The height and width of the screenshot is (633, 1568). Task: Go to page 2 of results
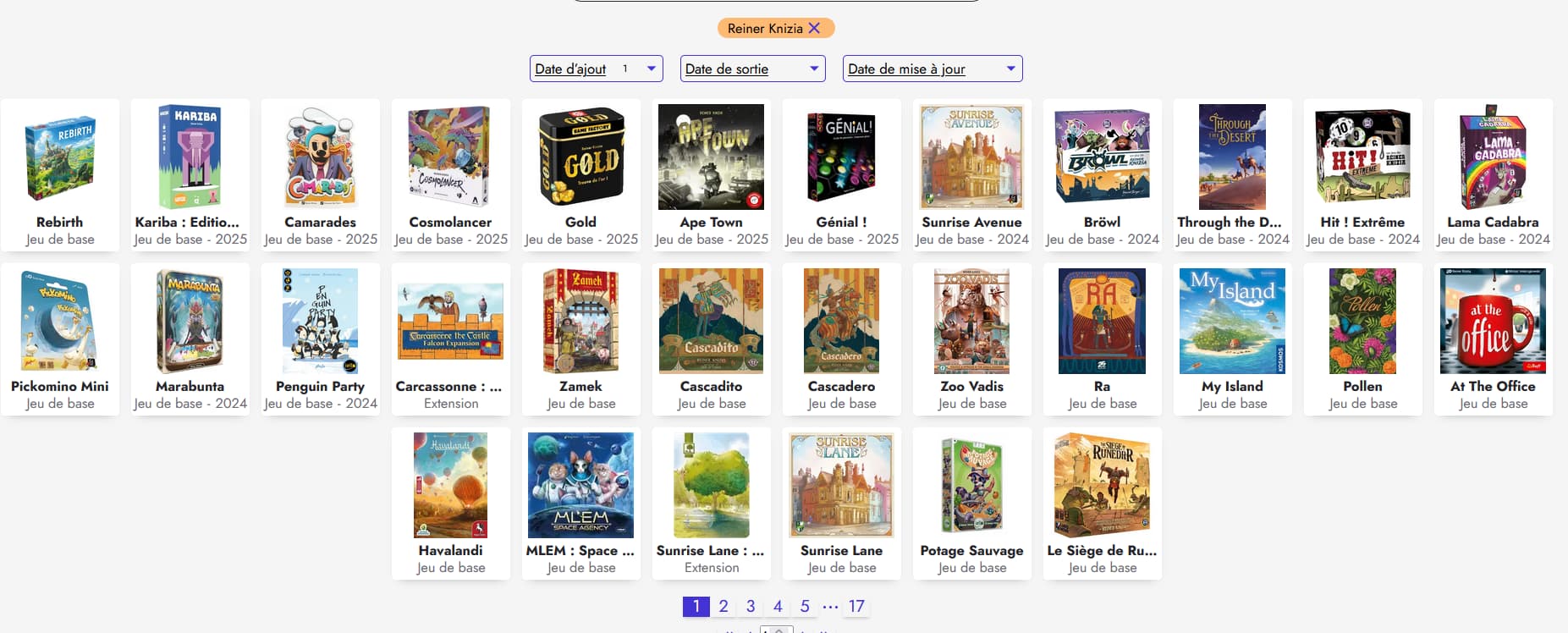[723, 606]
